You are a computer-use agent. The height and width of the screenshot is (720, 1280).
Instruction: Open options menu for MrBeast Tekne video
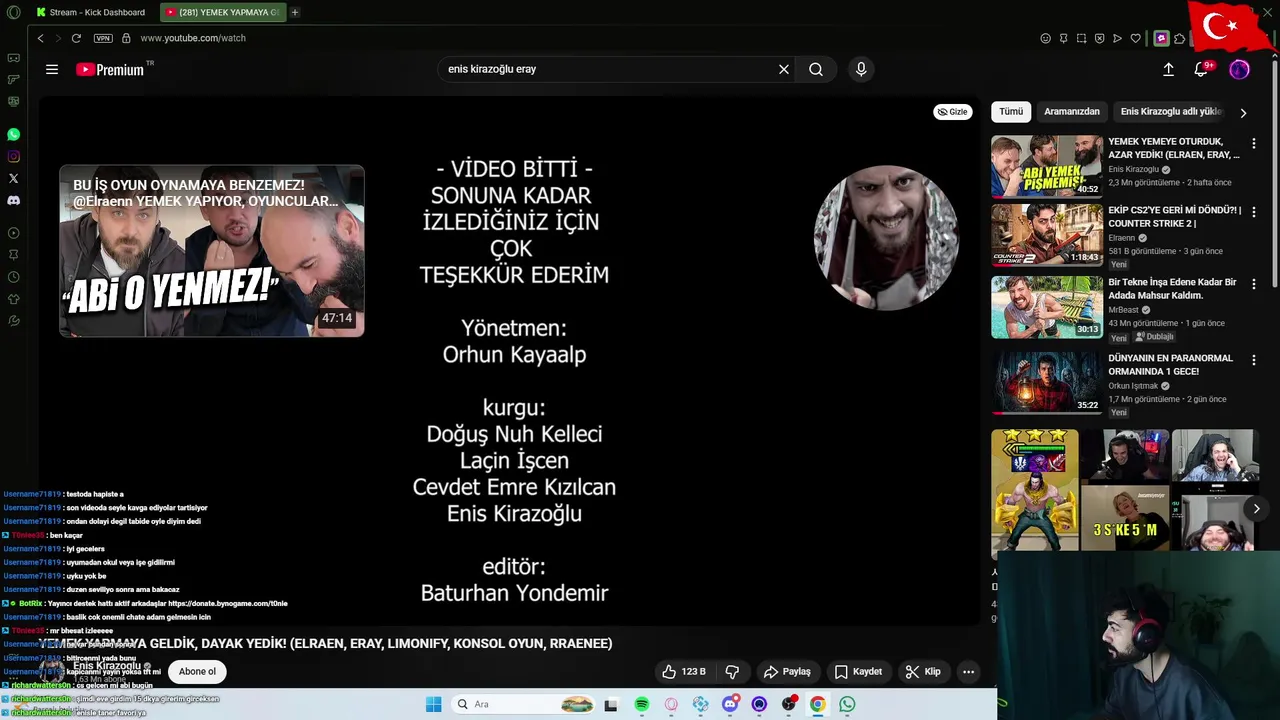click(x=1254, y=284)
